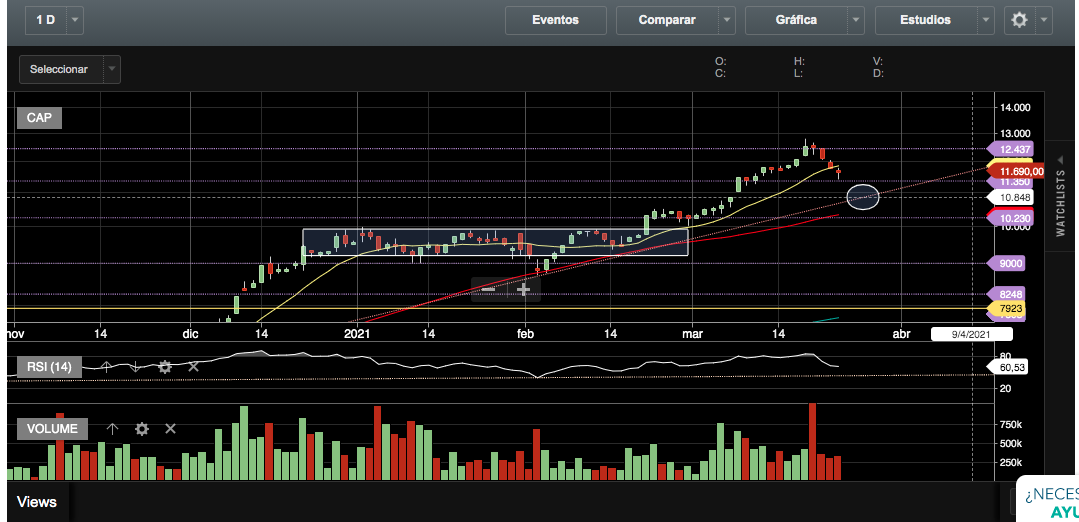Screen dimensions: 1079x522
Task: Move the RSI panel up with its up-arrow icon
Action: pyautogui.click(x=106, y=367)
